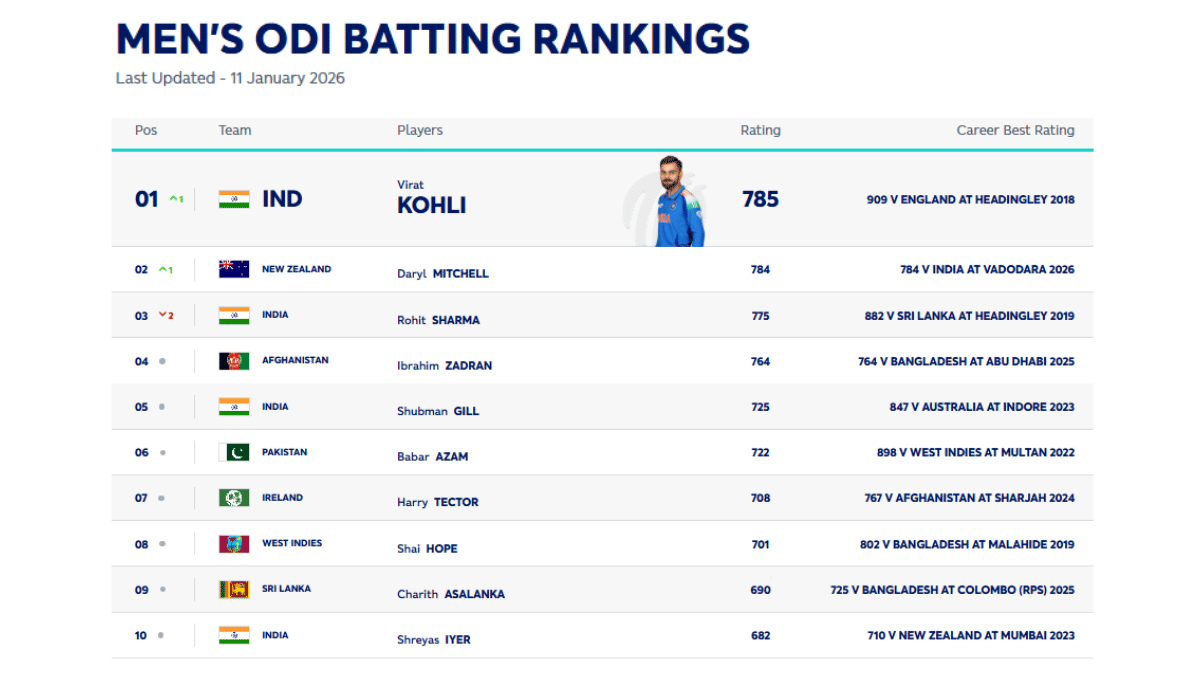The width and height of the screenshot is (1200, 675).
Task: Open Shai Hope's player link
Action: pos(427,548)
